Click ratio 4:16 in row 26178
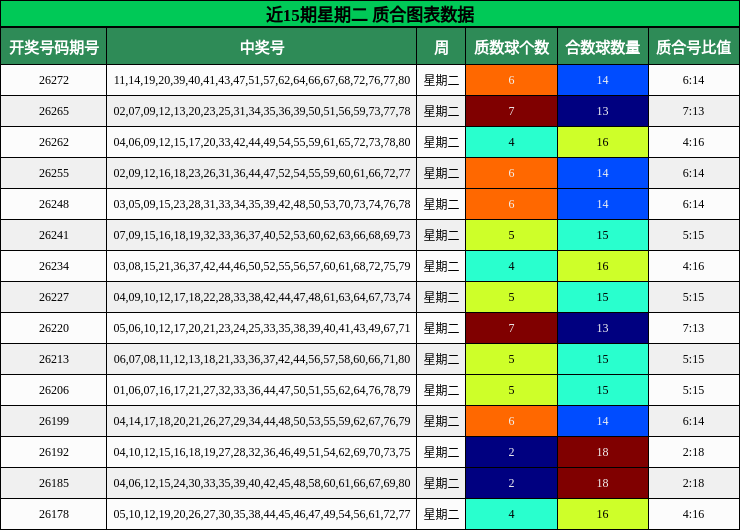740x530 pixels. click(x=693, y=514)
